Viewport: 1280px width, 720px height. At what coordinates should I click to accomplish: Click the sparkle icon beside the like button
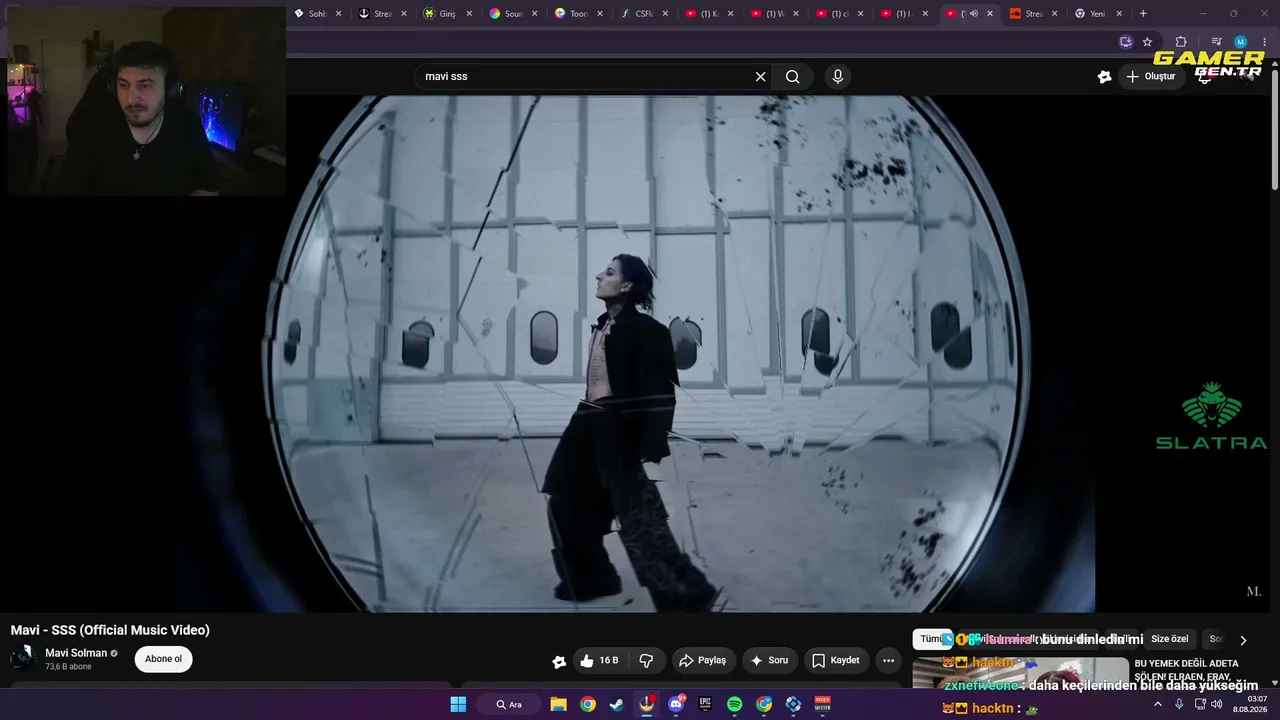click(559, 661)
